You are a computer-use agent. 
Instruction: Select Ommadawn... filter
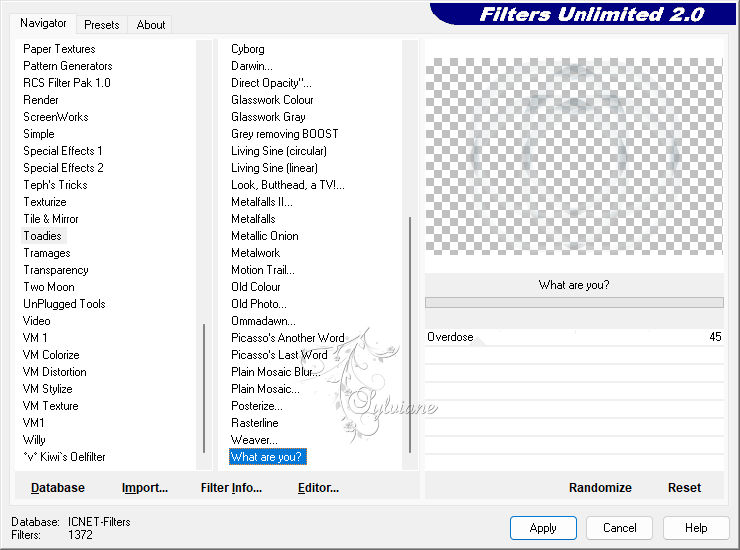click(263, 321)
